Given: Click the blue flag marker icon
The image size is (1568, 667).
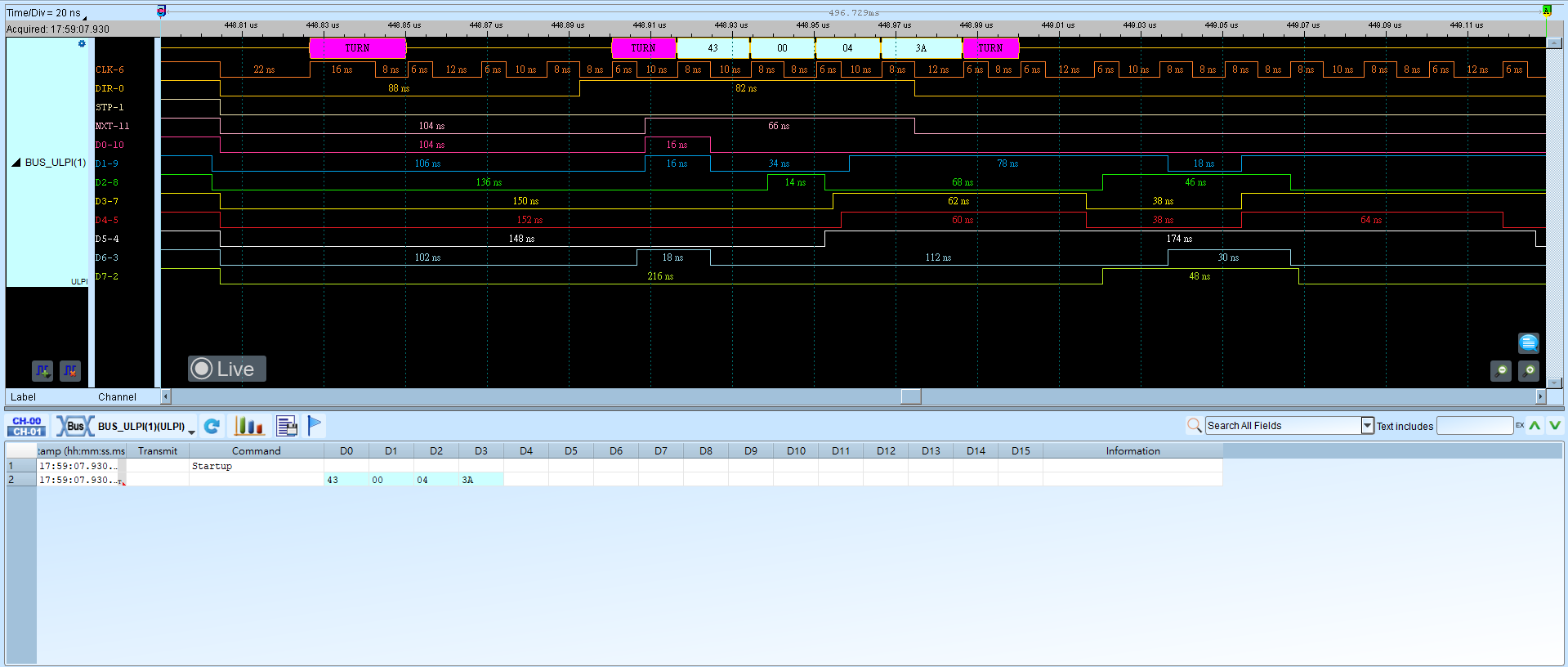Looking at the screenshot, I should coord(315,426).
